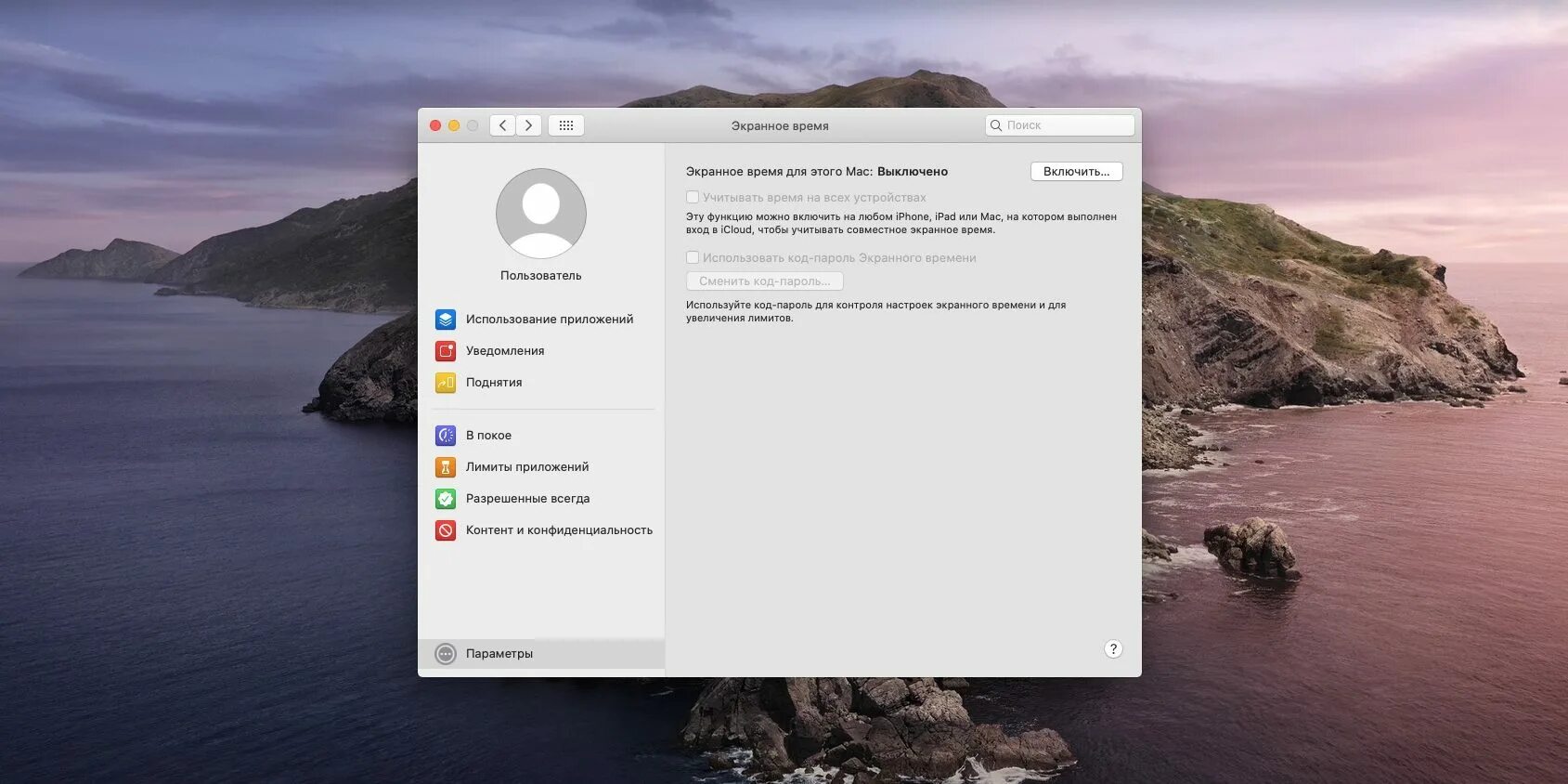This screenshot has height=784, width=1568.
Task: Click the green checkmark Разрешенные всегда icon
Action: click(446, 499)
